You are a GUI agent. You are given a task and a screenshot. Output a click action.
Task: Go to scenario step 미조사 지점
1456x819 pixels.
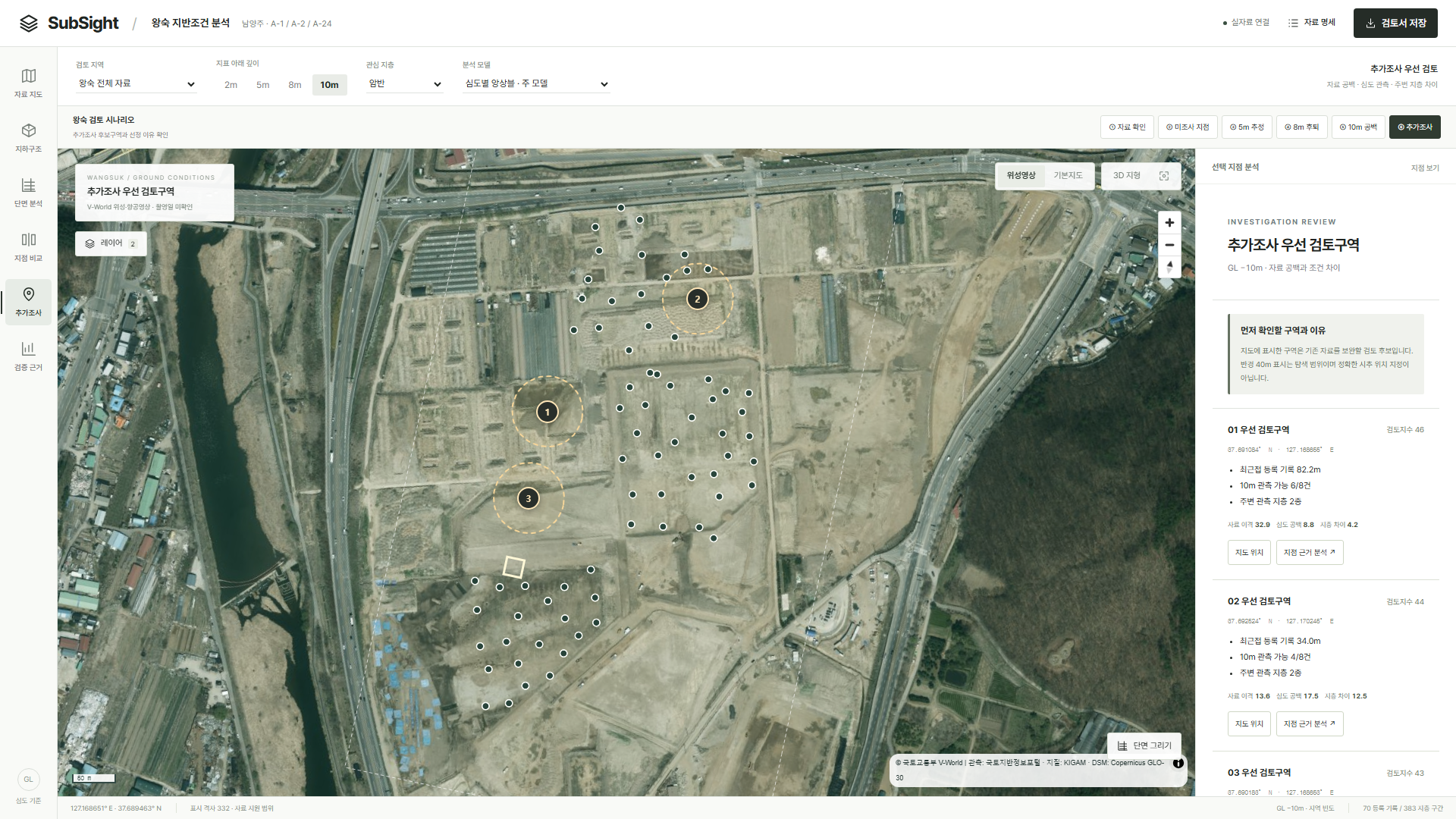click(x=1188, y=127)
